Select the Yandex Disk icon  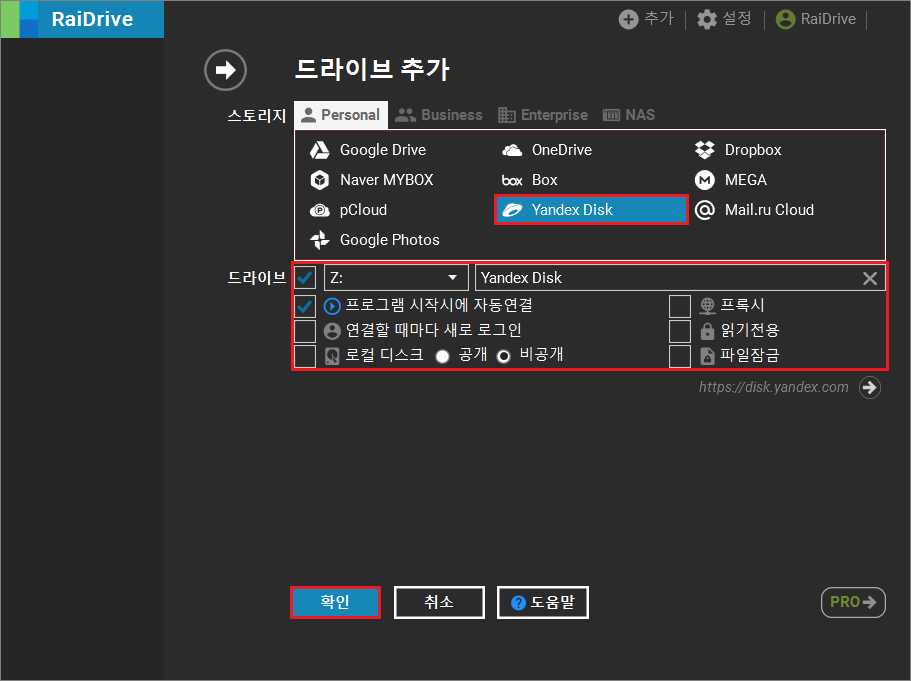512,210
